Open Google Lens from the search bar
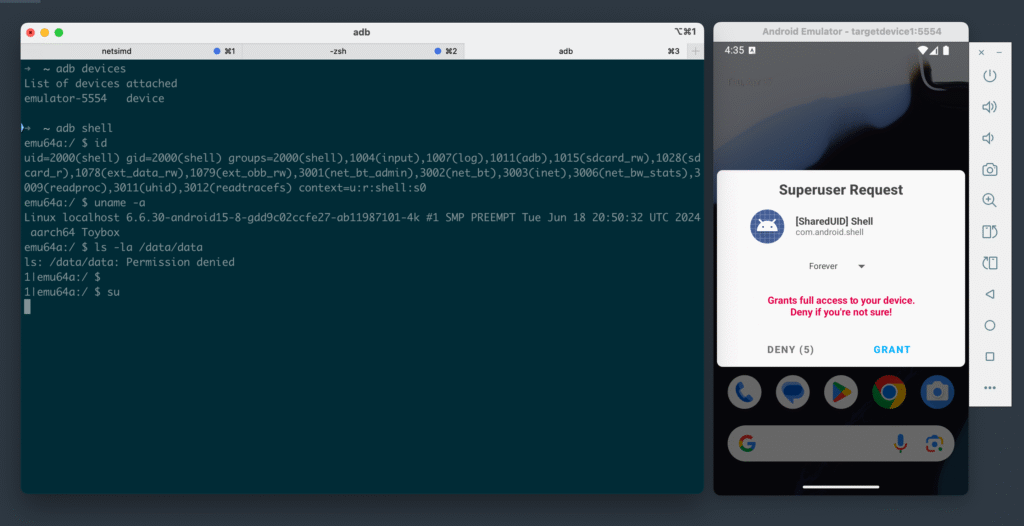The image size is (1024, 526). (x=933, y=442)
